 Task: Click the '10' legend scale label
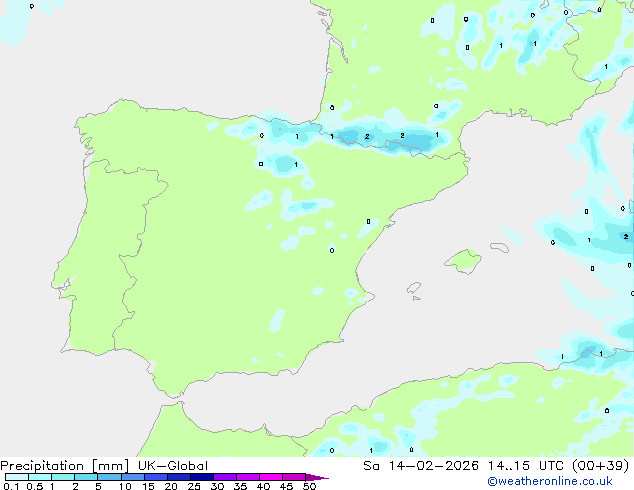pos(125,486)
